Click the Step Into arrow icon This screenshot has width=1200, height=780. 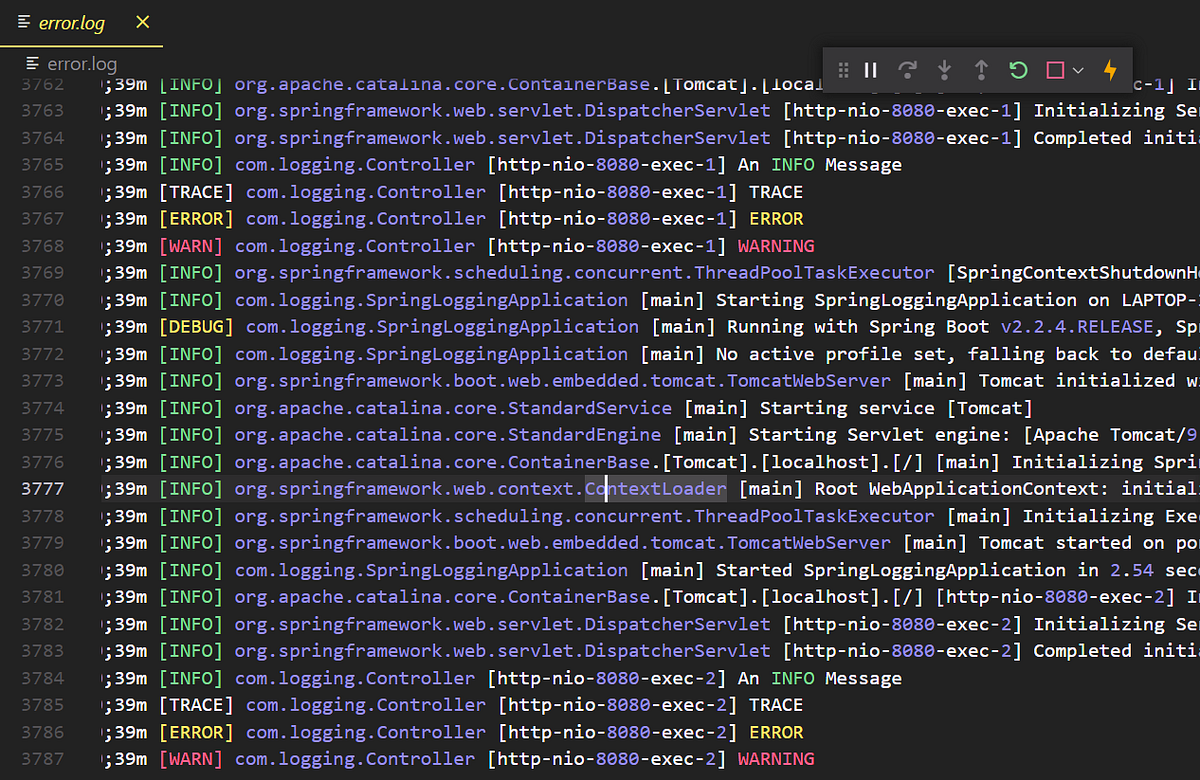(945, 70)
